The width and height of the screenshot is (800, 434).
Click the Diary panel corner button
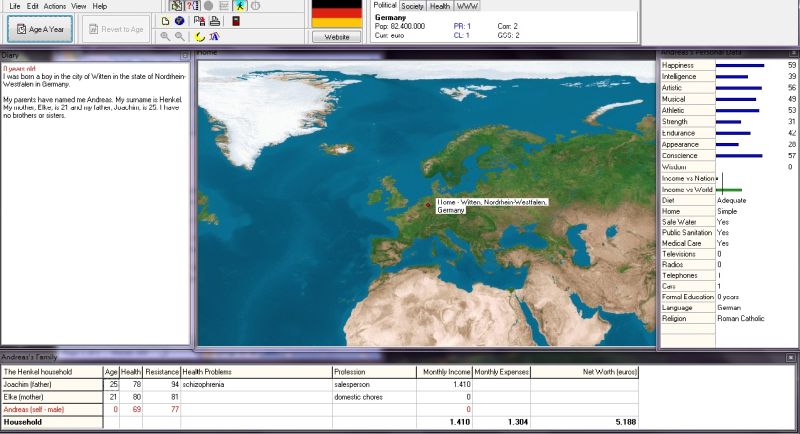pos(185,55)
